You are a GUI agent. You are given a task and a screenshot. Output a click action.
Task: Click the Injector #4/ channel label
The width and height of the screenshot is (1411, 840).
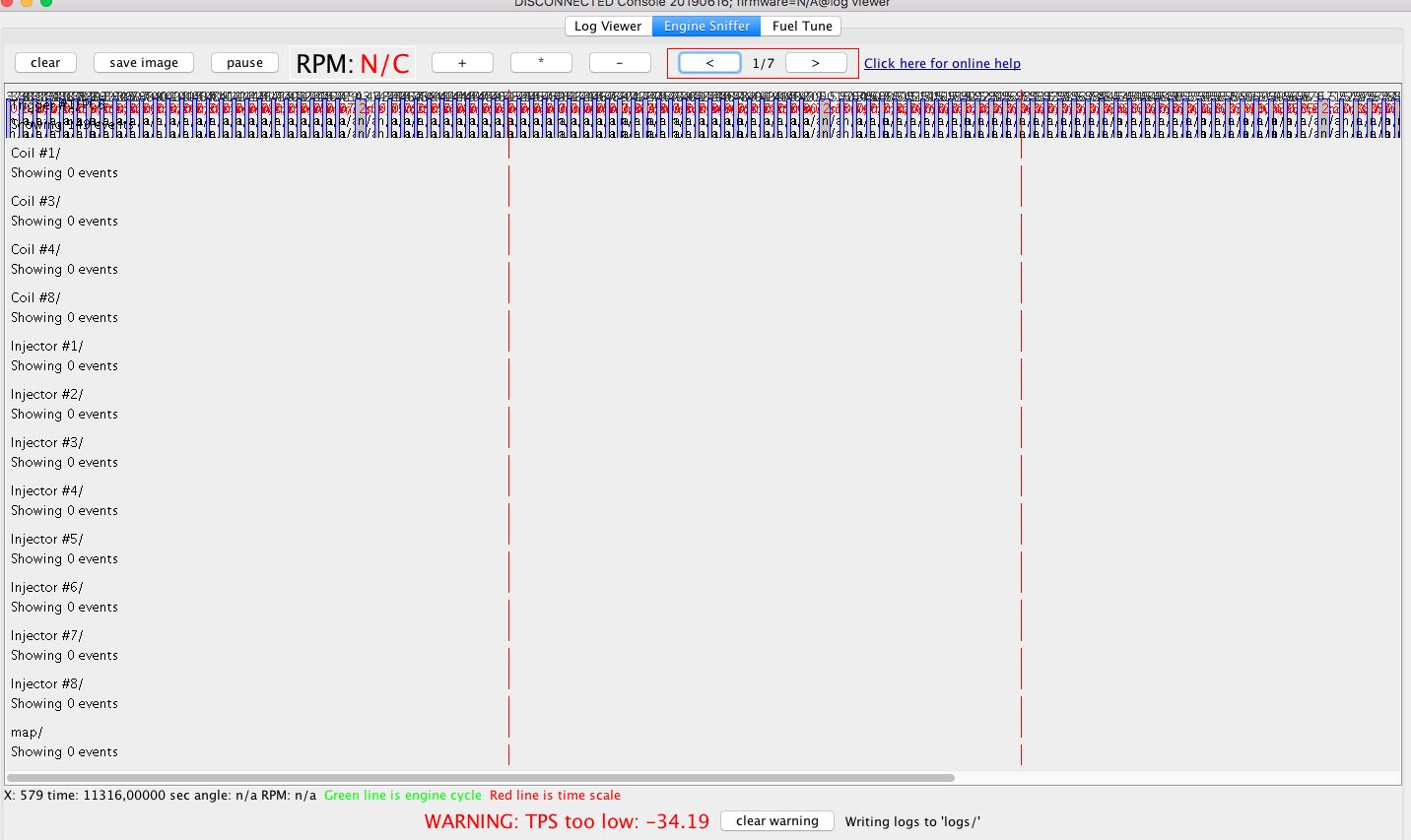point(47,490)
